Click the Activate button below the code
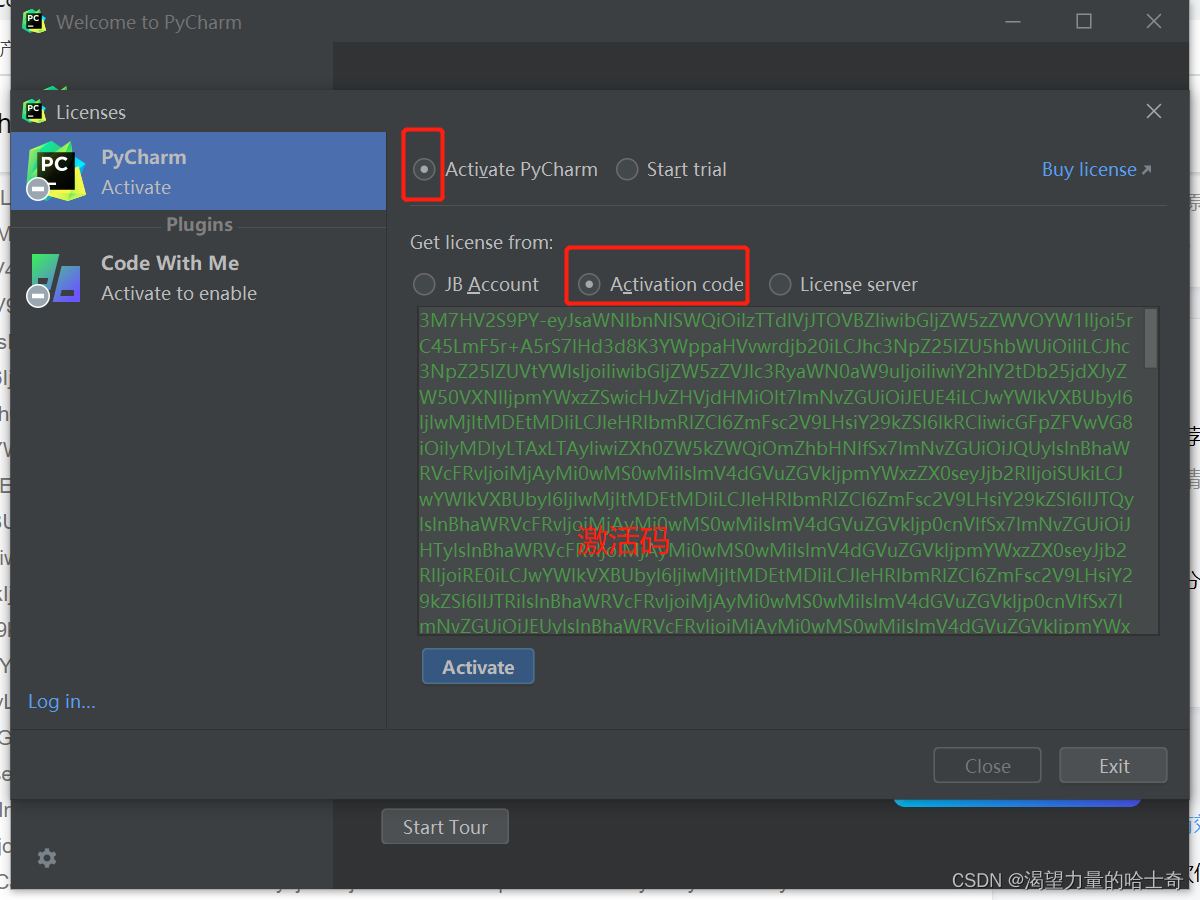Viewport: 1200px width, 900px height. tap(478, 667)
